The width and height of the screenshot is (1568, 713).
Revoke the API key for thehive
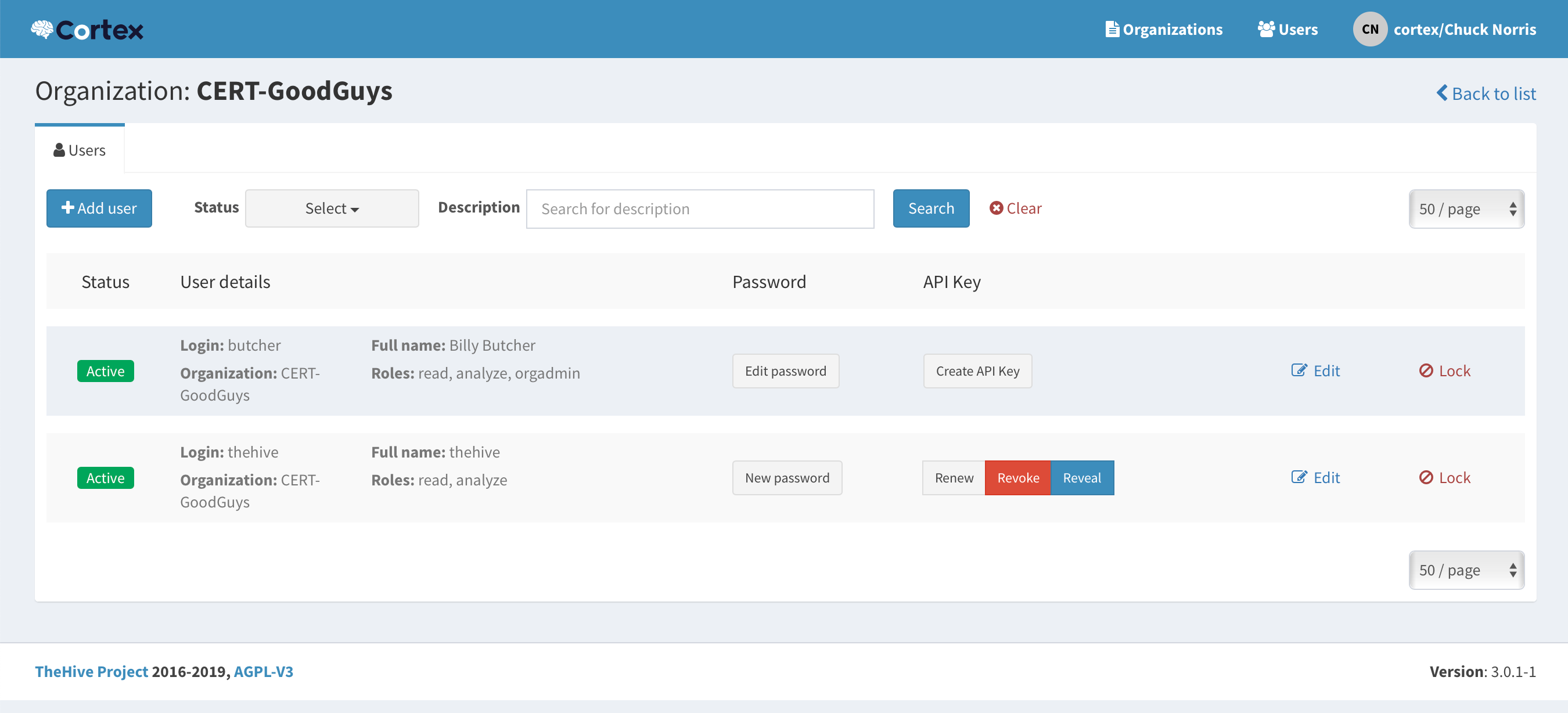point(1017,478)
